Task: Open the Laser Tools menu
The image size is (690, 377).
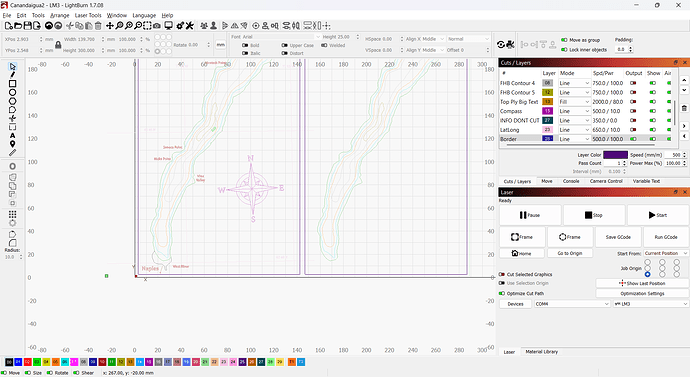Action: (x=88, y=15)
